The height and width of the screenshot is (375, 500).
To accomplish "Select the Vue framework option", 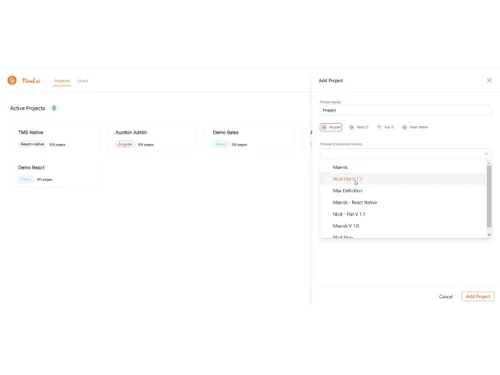I will coord(385,127).
